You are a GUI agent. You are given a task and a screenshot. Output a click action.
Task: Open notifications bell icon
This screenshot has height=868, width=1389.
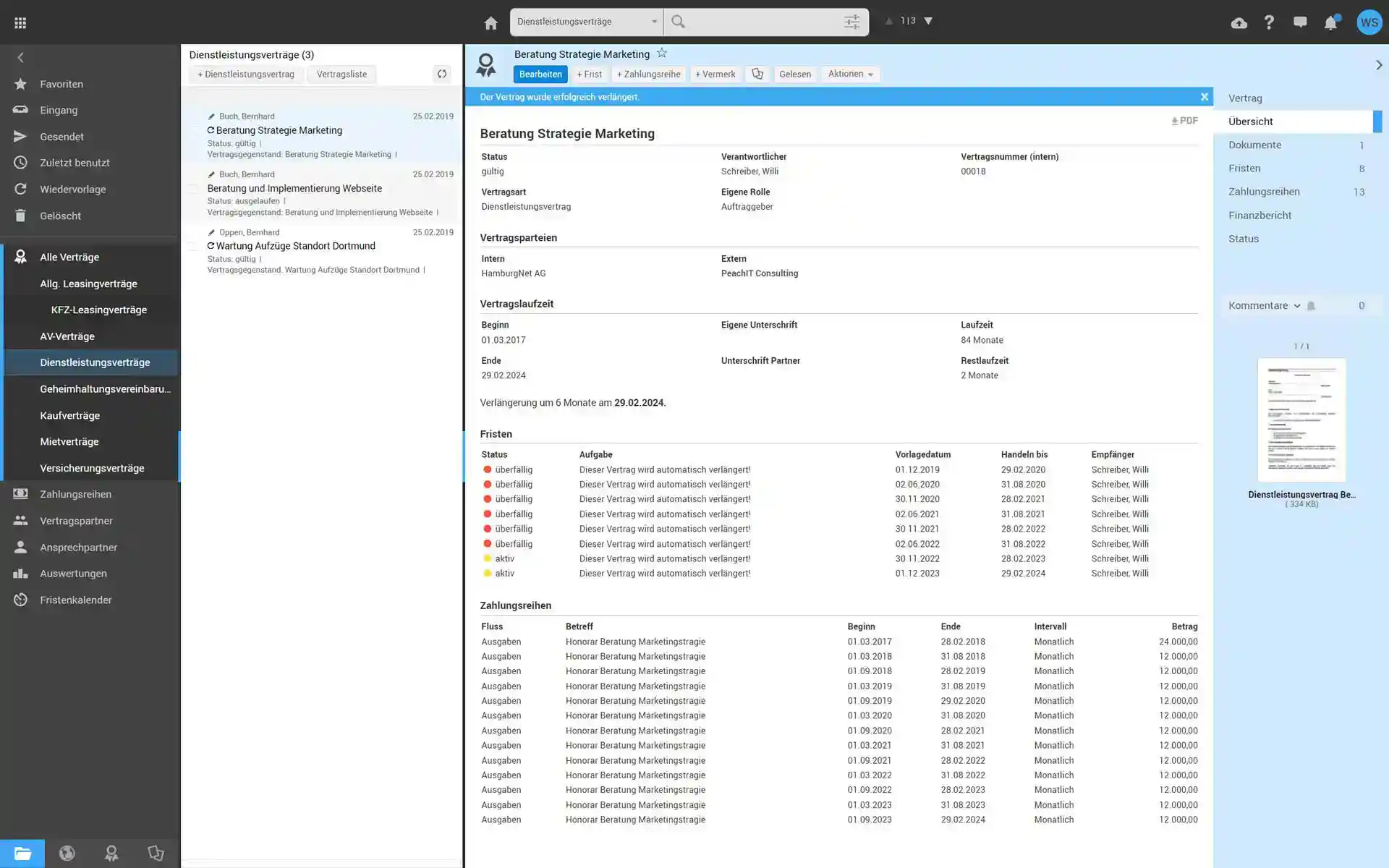[x=1330, y=23]
